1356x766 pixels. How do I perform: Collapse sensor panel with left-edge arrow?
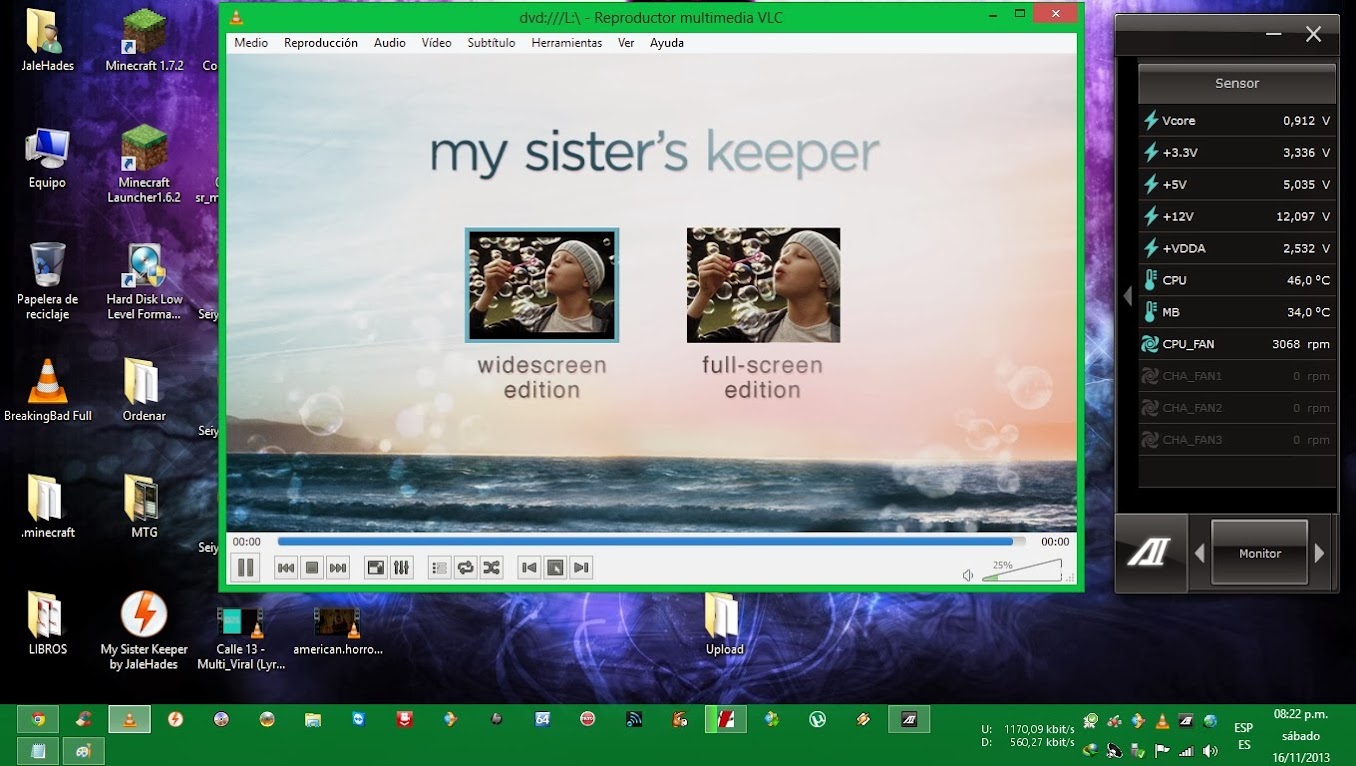(x=1127, y=296)
